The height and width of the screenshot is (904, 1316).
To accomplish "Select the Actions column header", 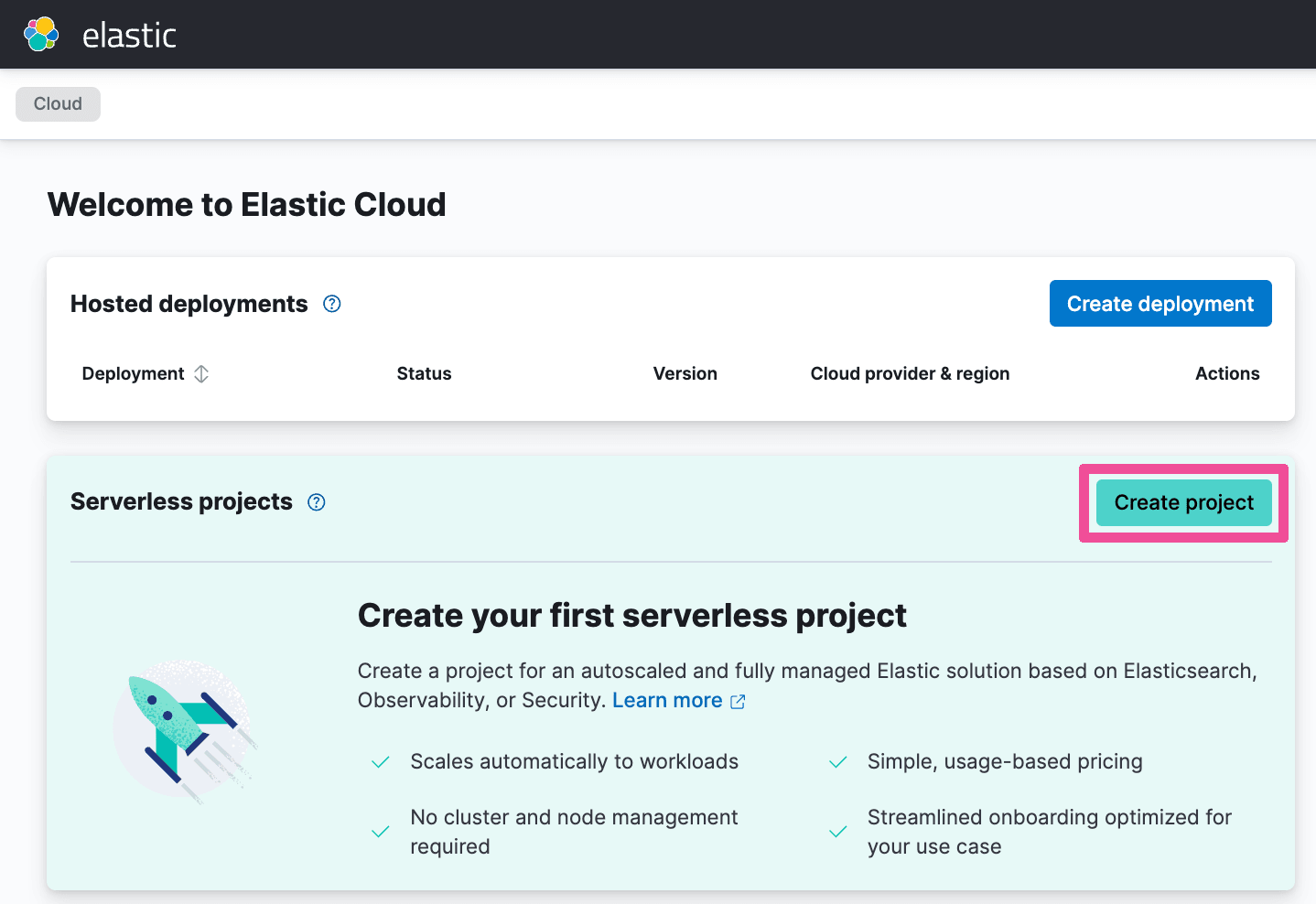I will 1227,373.
